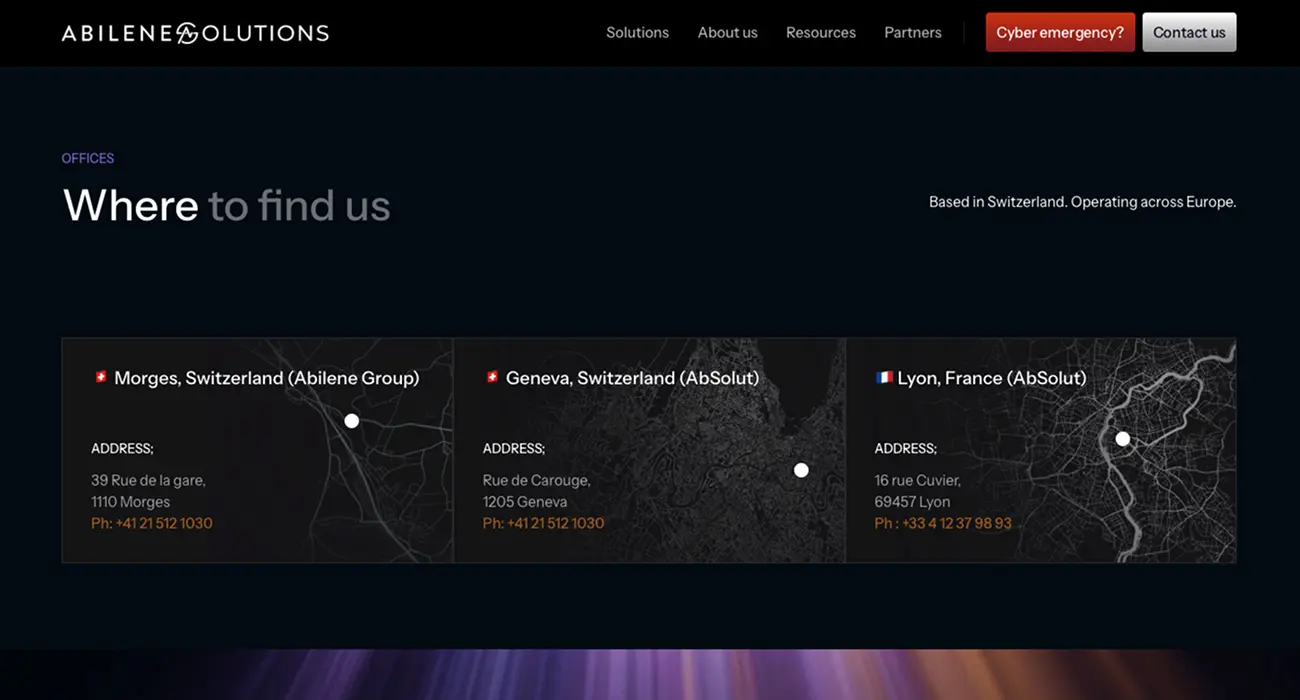Select the Morges map location marker
This screenshot has width=1300, height=700.
(351, 421)
